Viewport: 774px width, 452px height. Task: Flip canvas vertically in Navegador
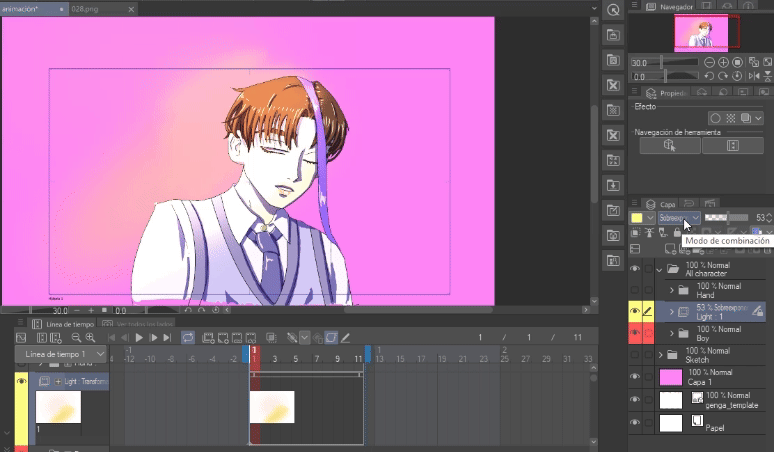click(768, 76)
